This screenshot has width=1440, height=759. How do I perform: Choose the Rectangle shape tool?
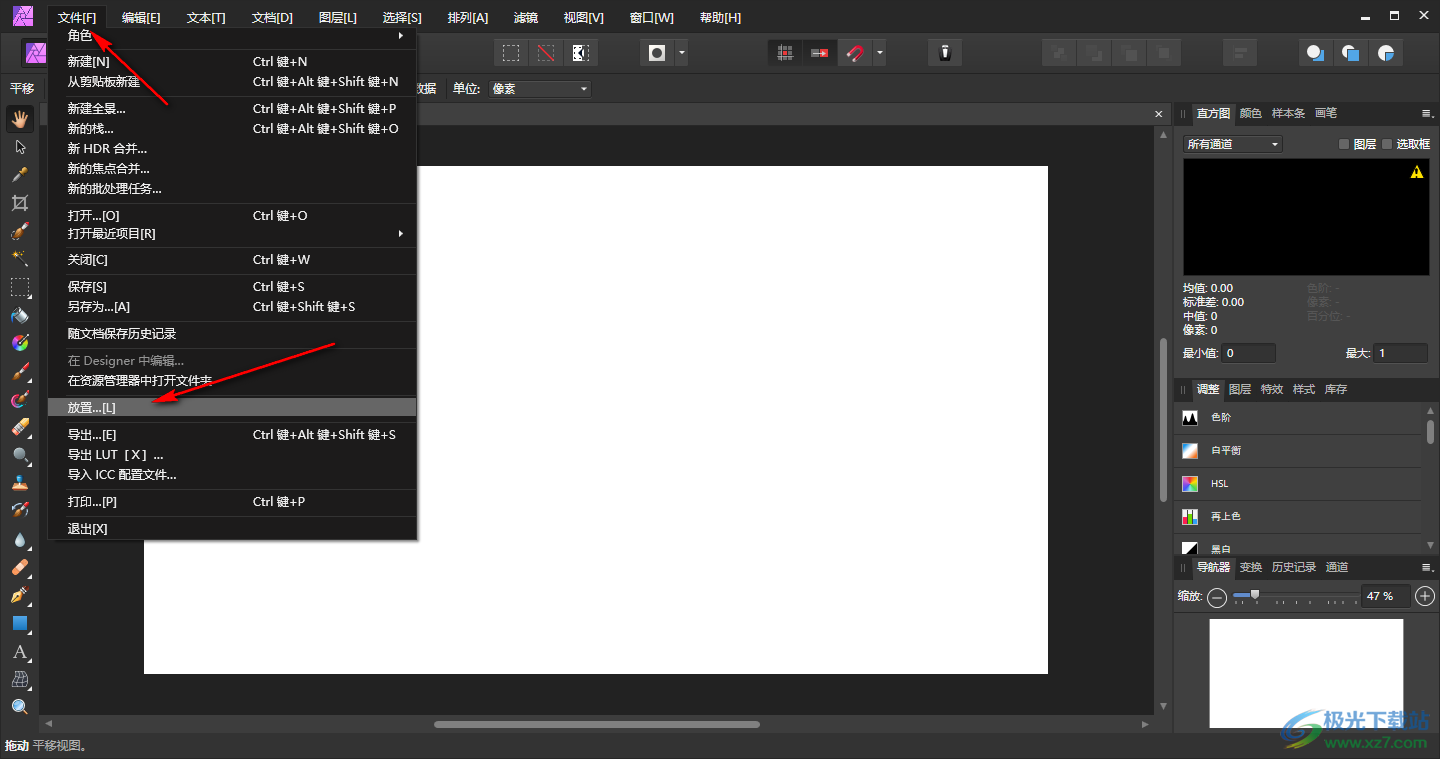[x=19, y=623]
